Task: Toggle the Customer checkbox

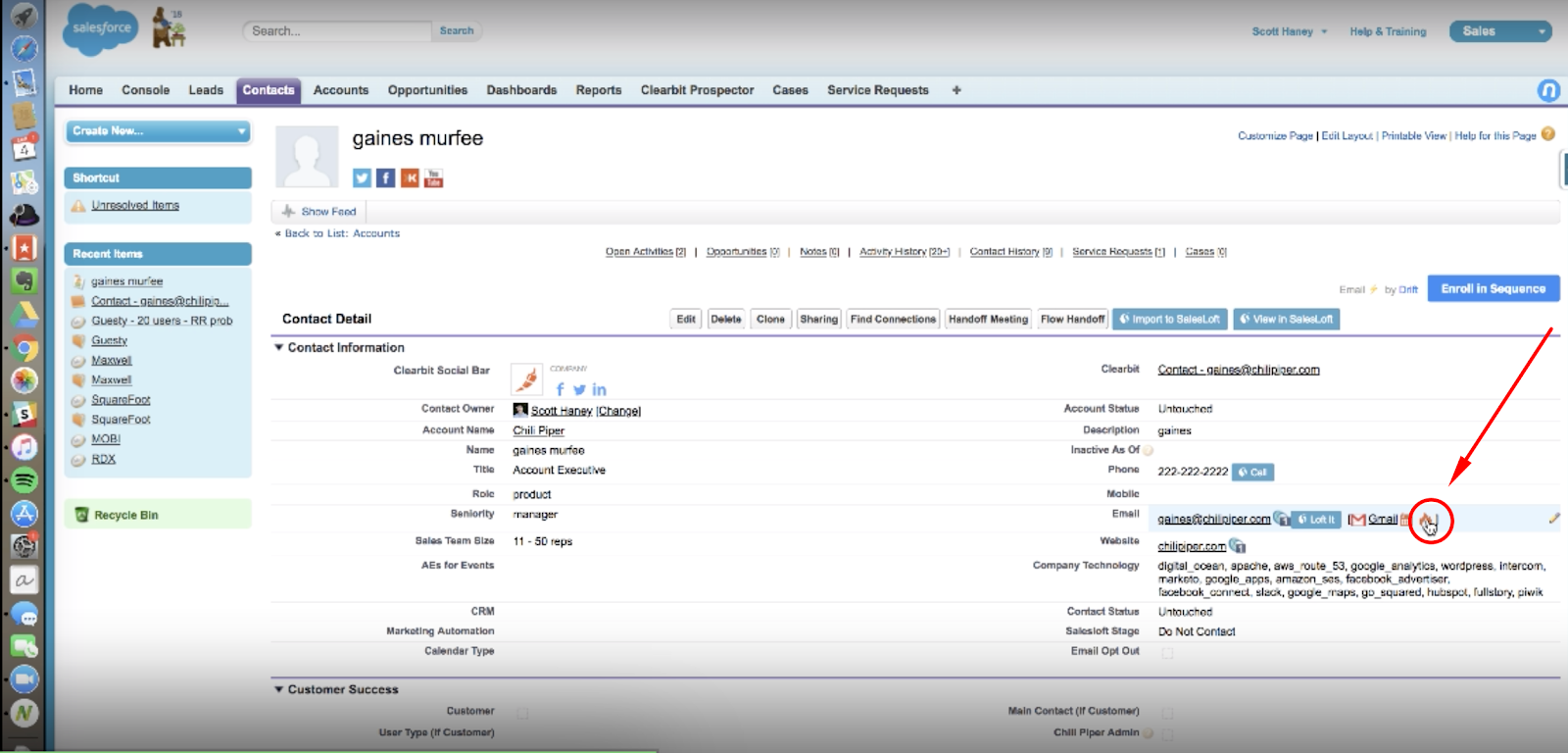Action: pos(522,713)
